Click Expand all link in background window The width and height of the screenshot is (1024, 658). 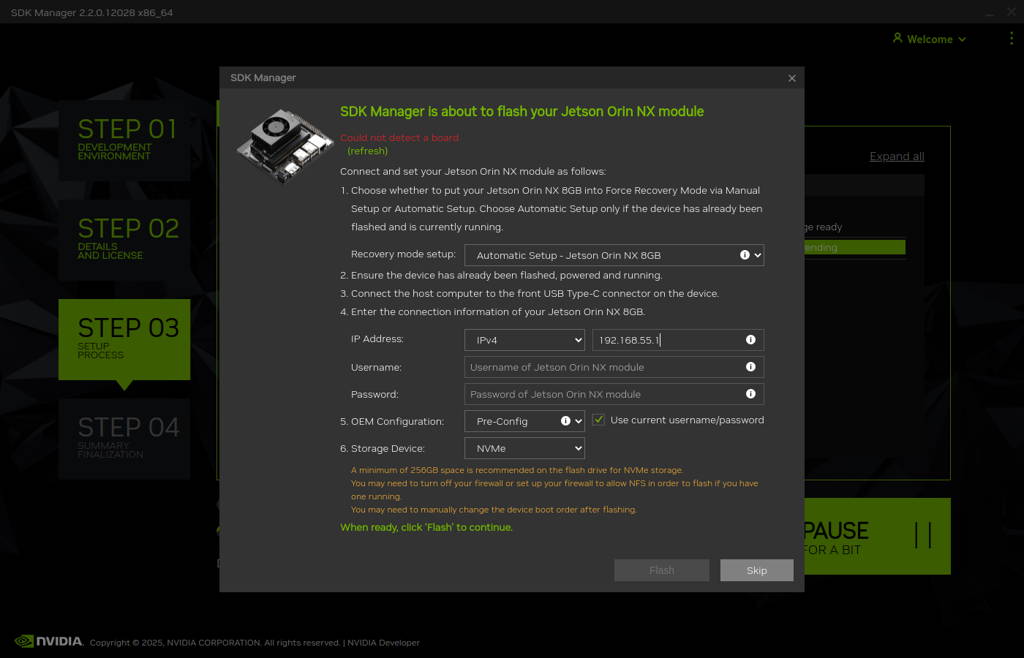[x=897, y=156]
